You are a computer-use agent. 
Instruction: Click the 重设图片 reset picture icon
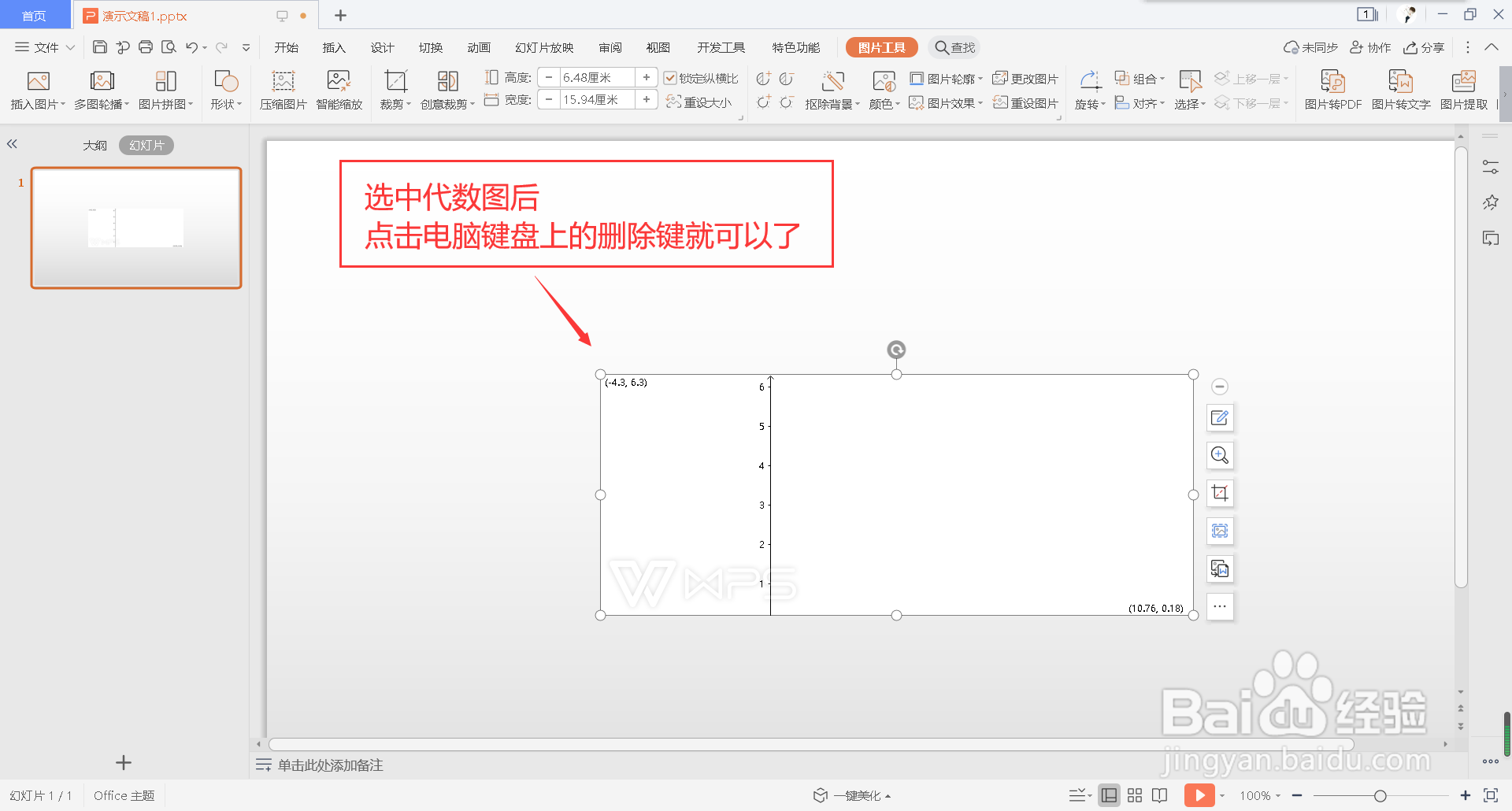point(1025,102)
